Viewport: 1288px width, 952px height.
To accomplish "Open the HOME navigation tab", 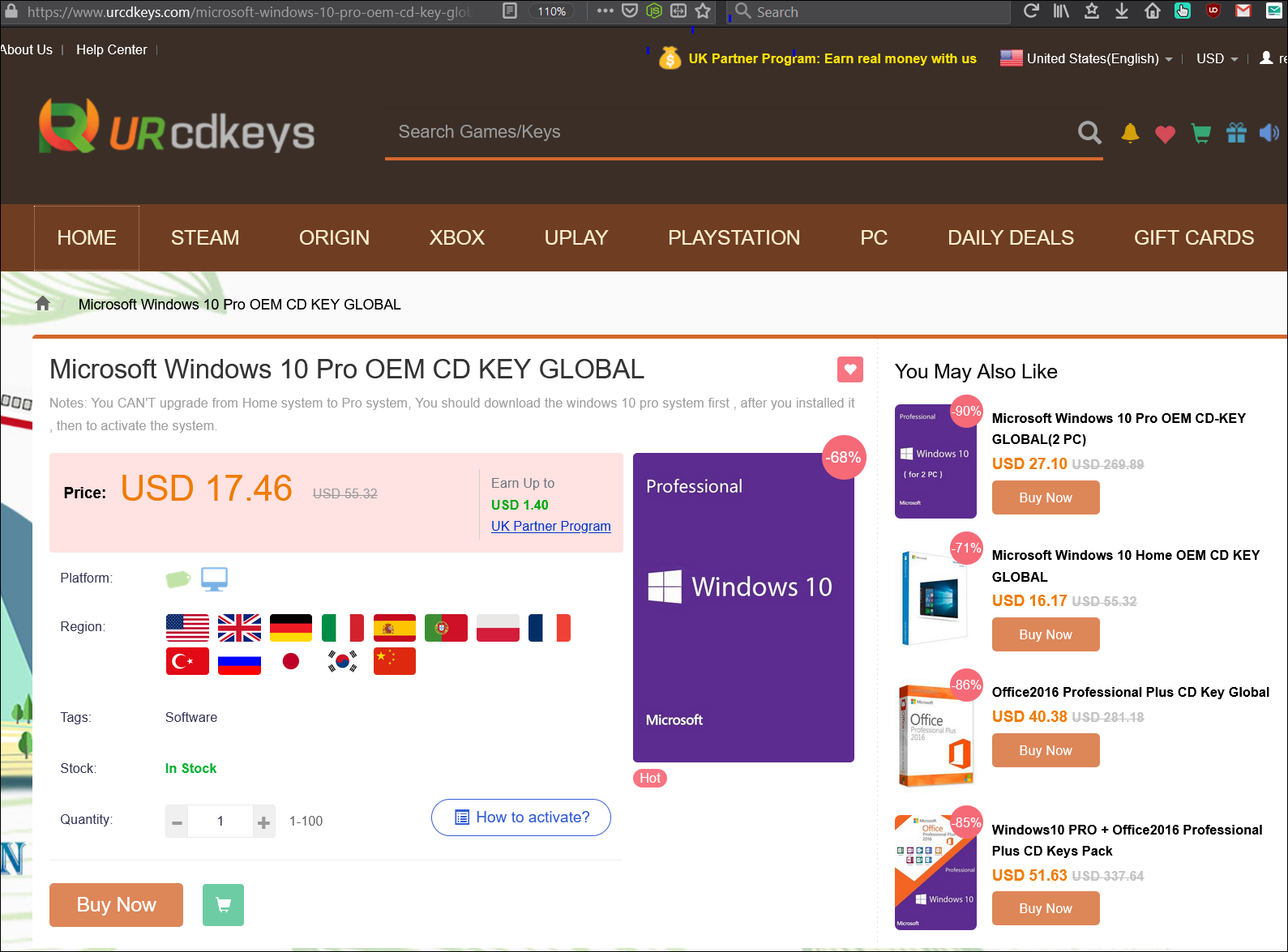I will pyautogui.click(x=87, y=237).
